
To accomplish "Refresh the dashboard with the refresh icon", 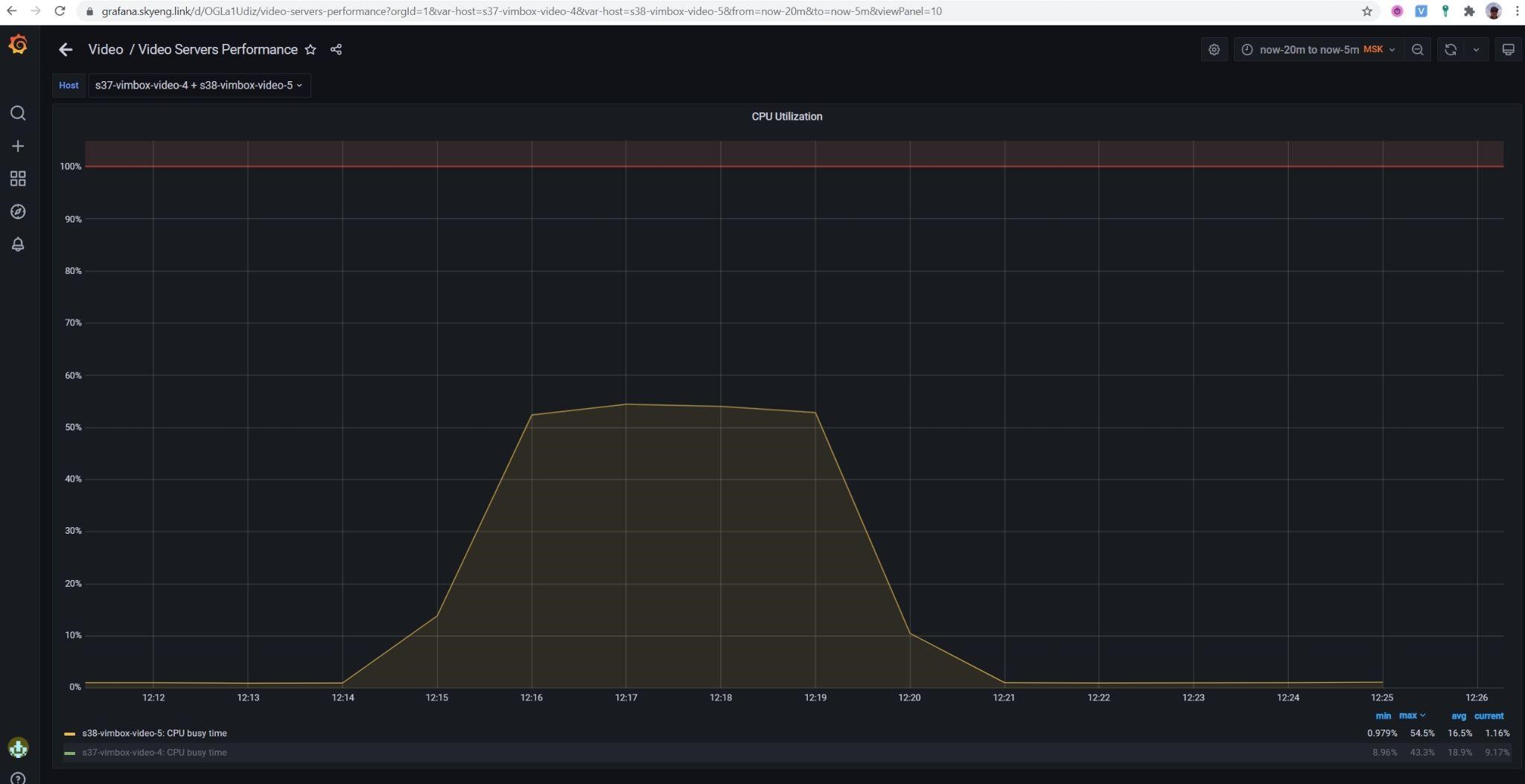I will coord(1451,49).
